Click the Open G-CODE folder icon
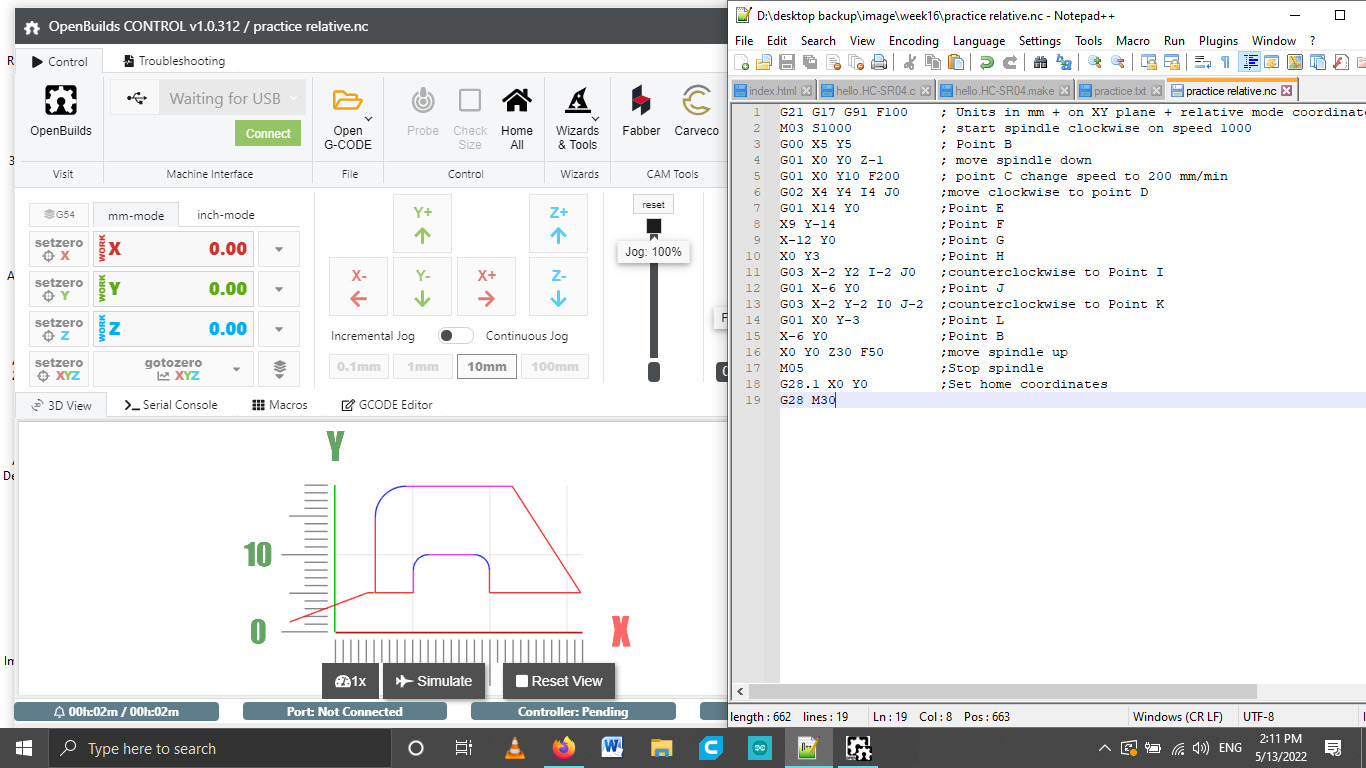Image resolution: width=1366 pixels, height=768 pixels. pos(347,100)
